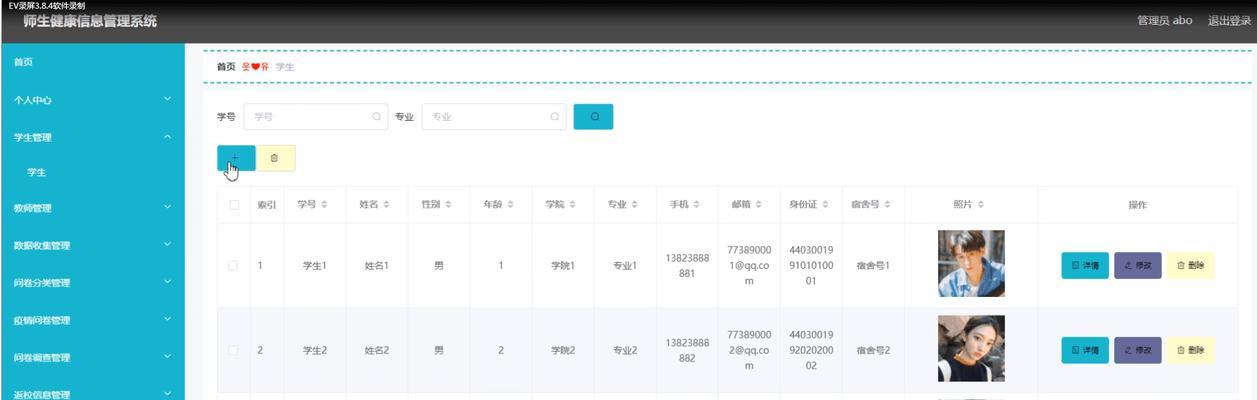Image resolution: width=1257 pixels, height=400 pixels.
Task: Click cell 学院1 in the table
Action: pyautogui.click(x=563, y=266)
